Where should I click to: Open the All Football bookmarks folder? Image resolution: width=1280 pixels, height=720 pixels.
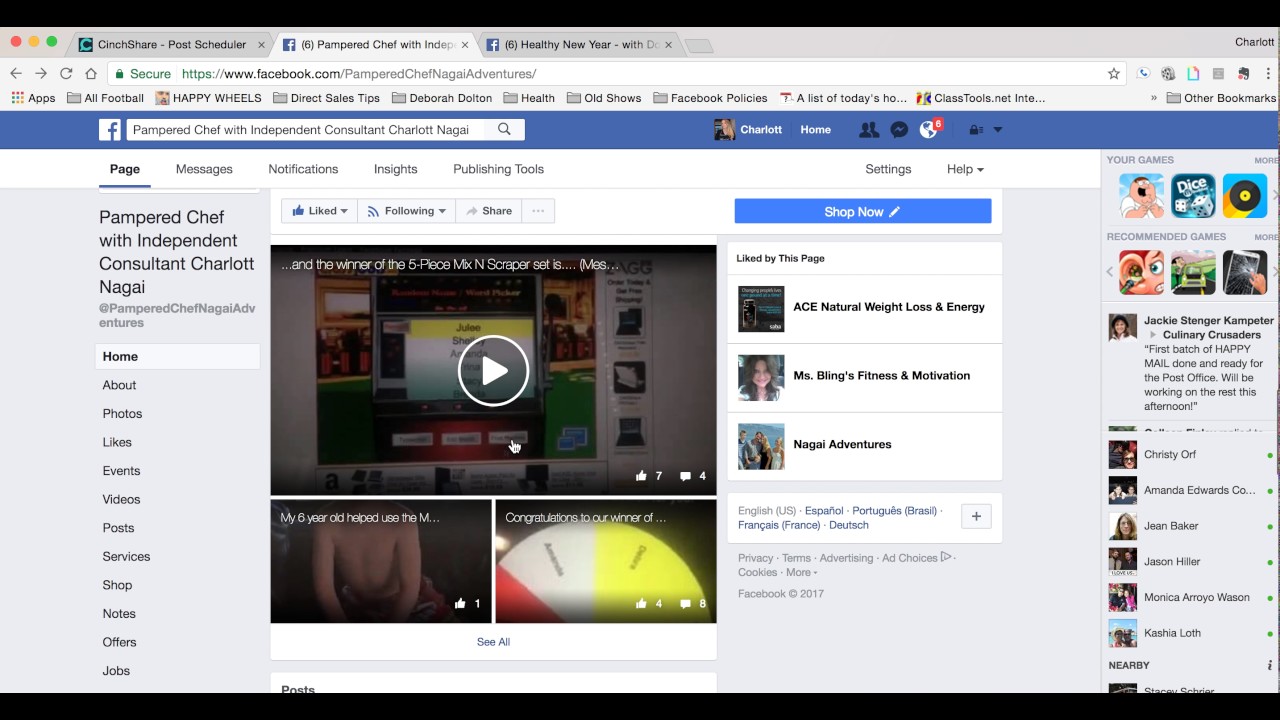pos(105,98)
